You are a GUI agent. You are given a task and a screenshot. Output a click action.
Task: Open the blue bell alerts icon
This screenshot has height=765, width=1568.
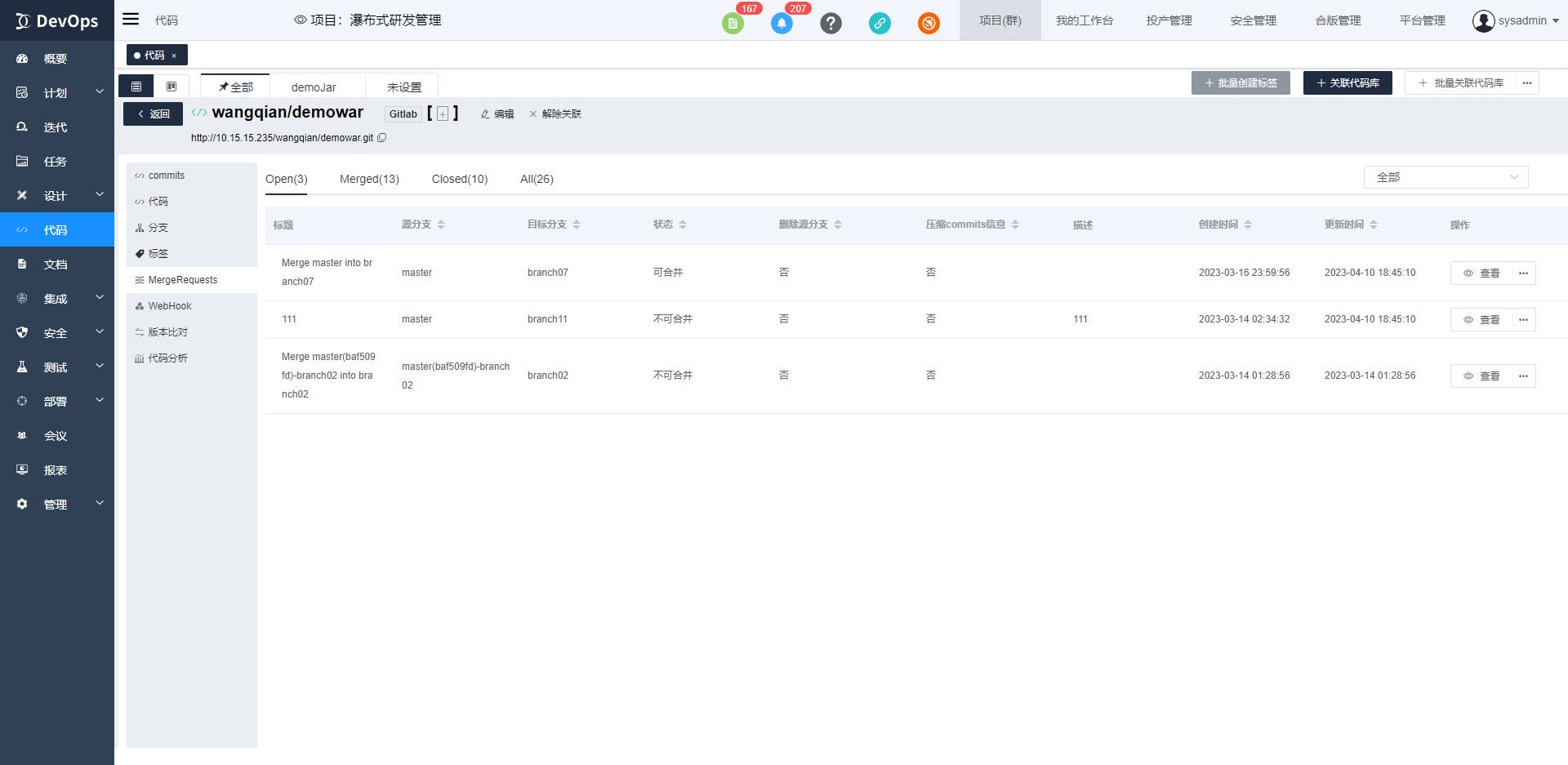(x=782, y=24)
